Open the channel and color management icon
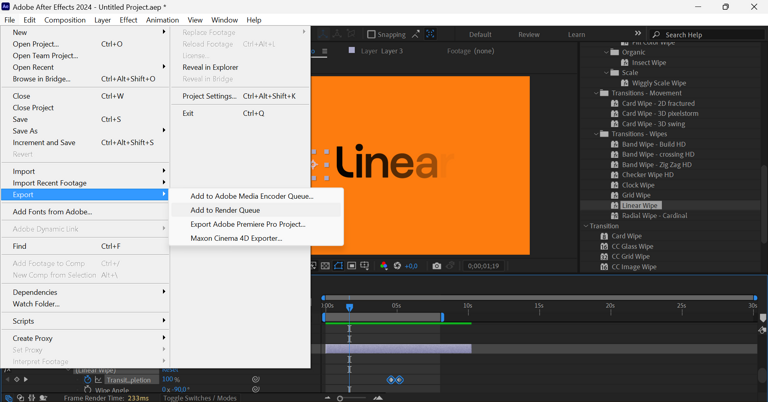 click(x=384, y=266)
